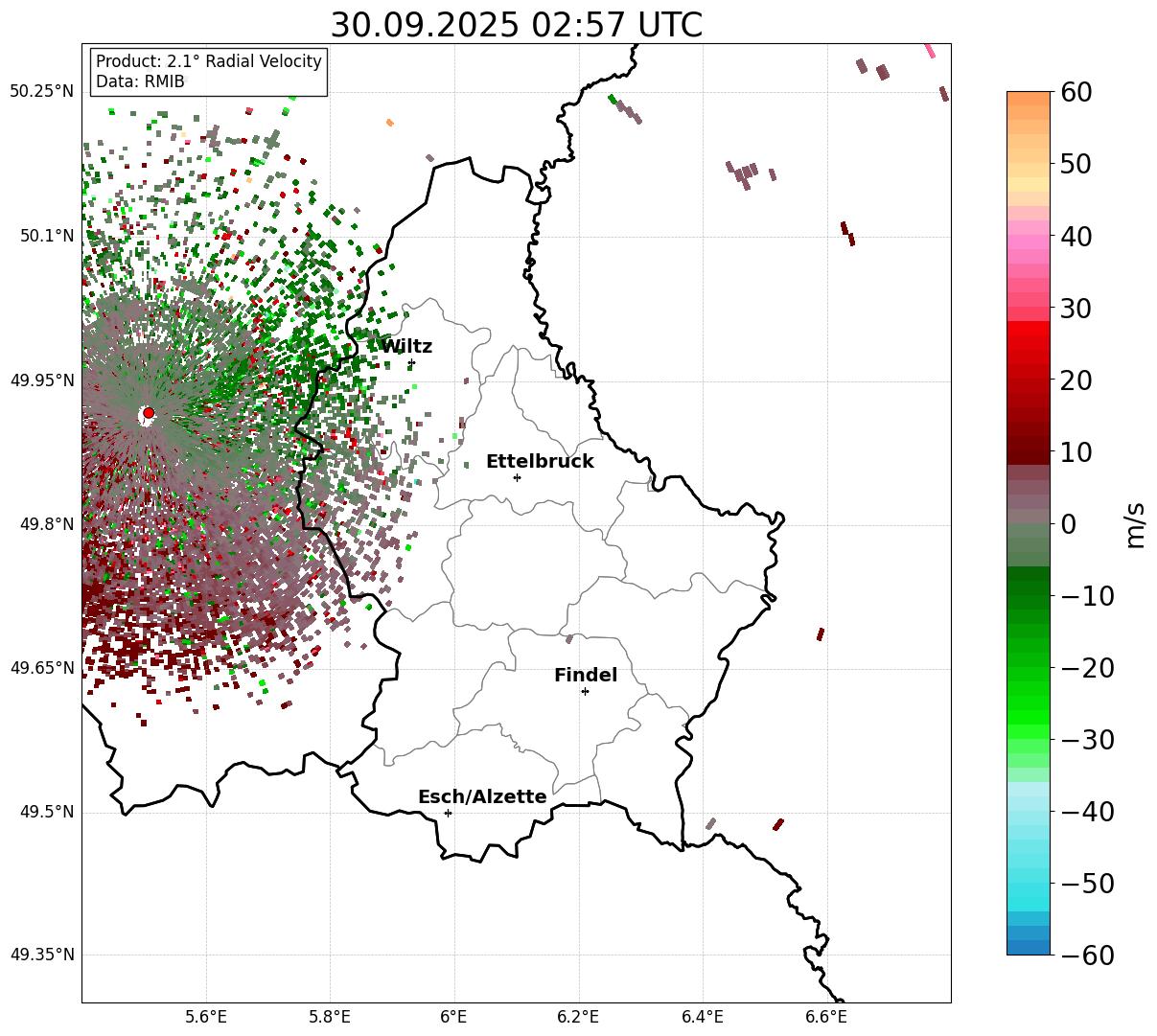Viewport: 1157px width, 1036px height.
Task: Click the 6.2°E longitude label
Action: pyautogui.click(x=578, y=1017)
